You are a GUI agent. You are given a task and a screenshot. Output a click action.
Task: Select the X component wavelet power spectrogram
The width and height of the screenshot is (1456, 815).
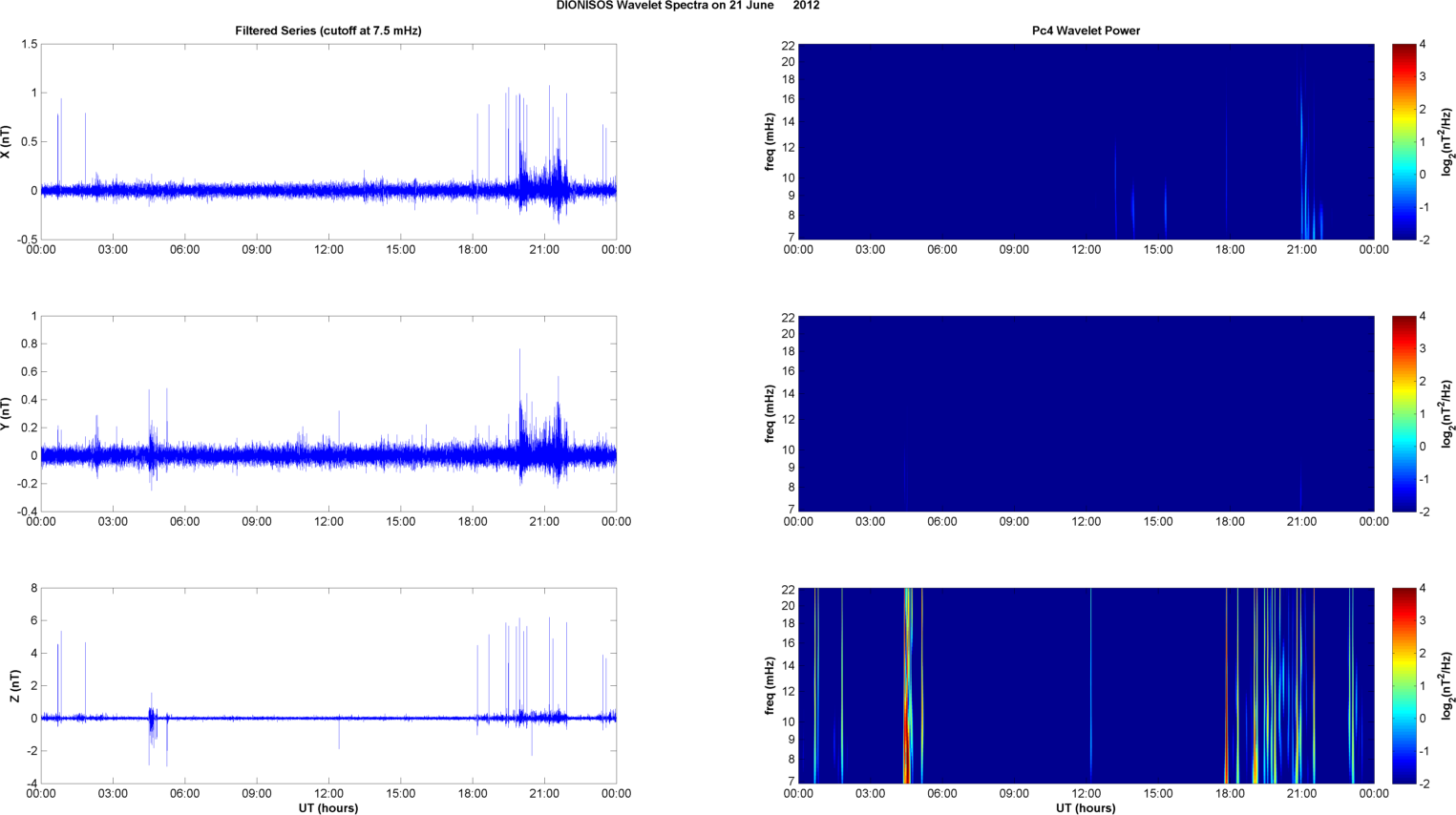(x=1086, y=142)
